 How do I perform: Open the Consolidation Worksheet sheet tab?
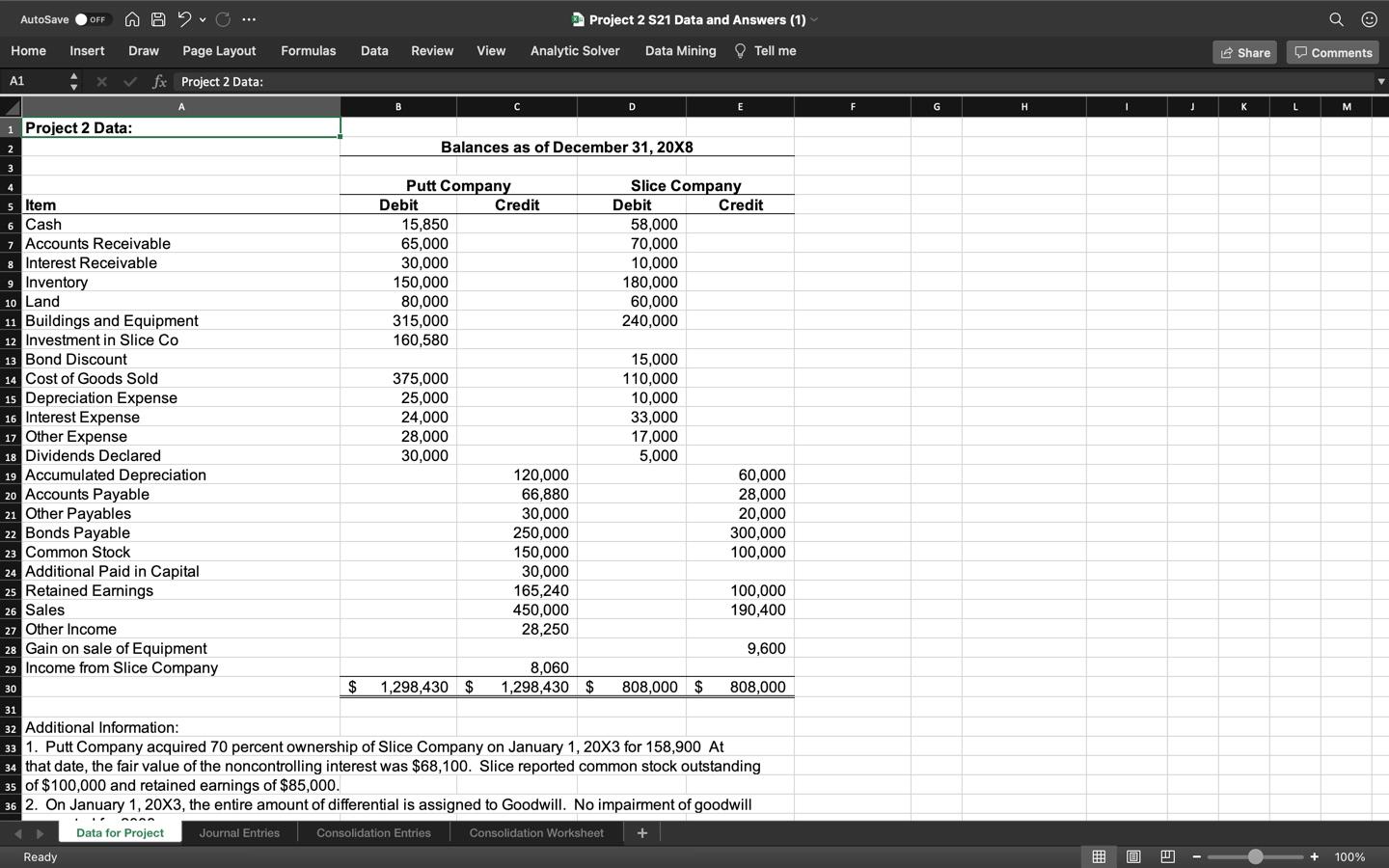[536, 832]
